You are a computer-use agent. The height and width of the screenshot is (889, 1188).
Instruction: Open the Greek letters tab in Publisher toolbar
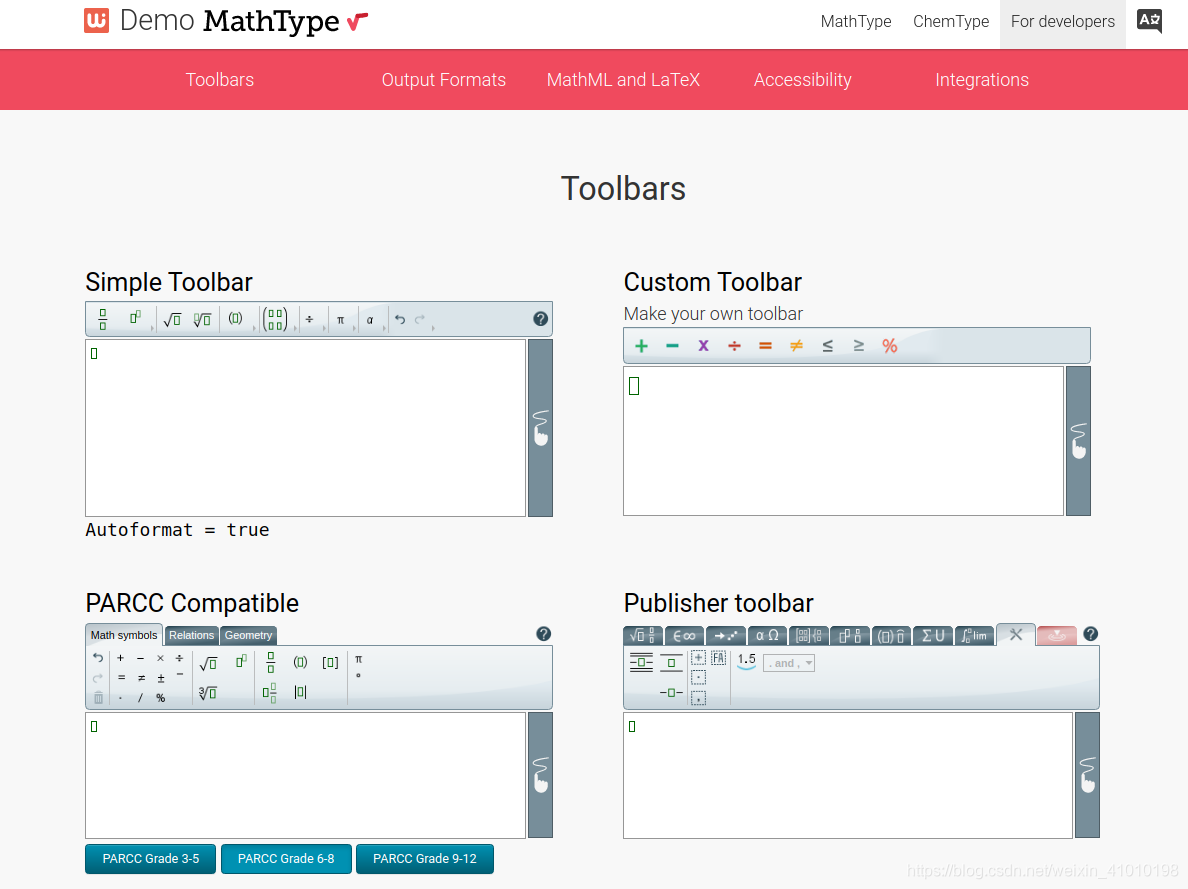tap(767, 636)
